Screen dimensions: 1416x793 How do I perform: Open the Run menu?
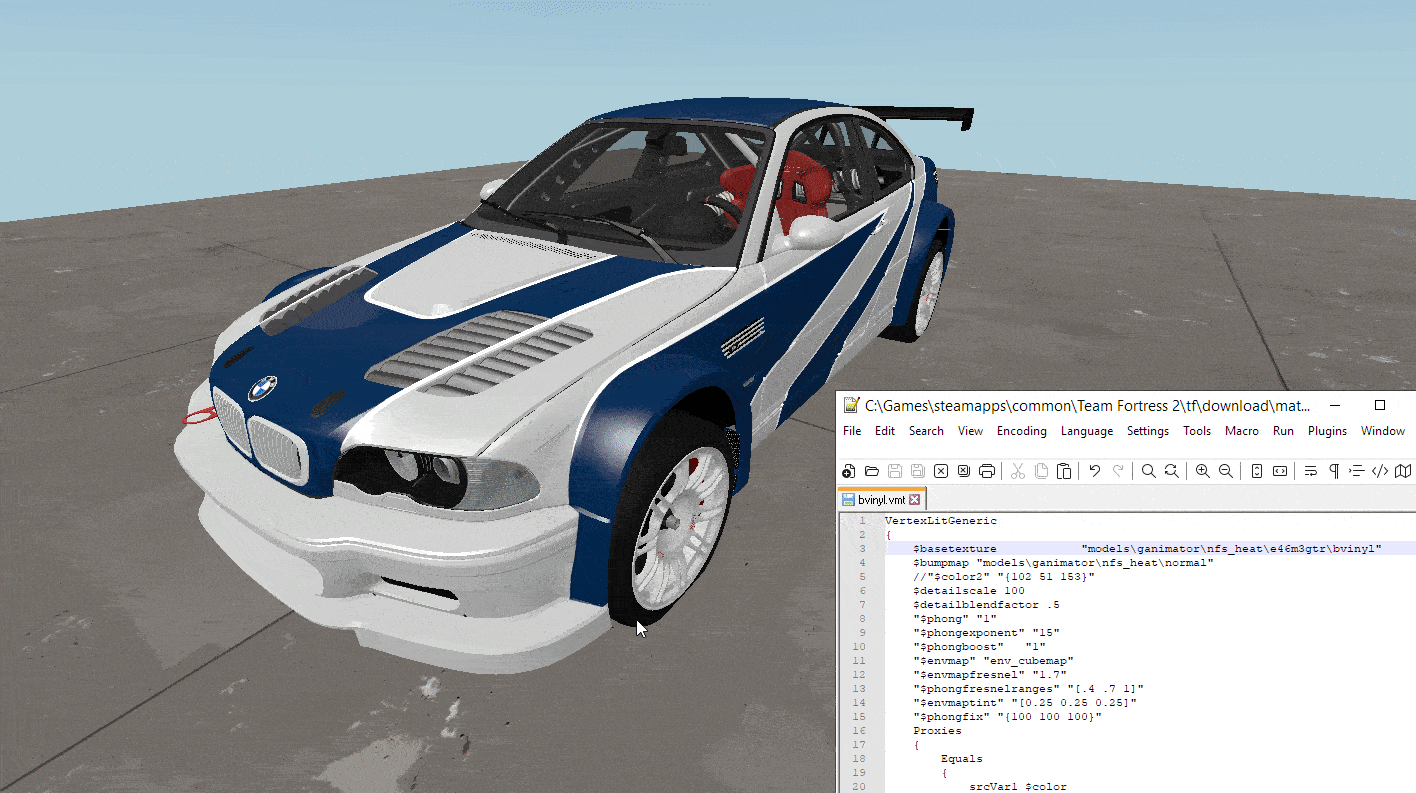(x=1283, y=431)
